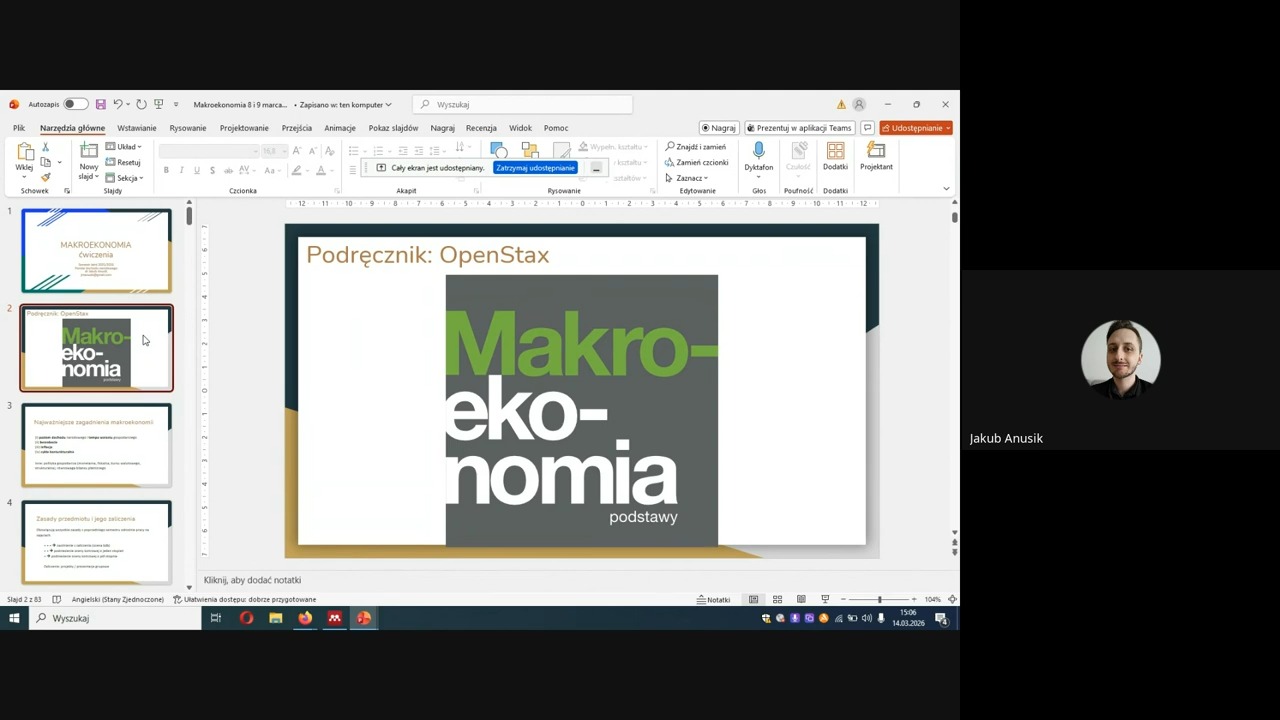Switch to slide sorter view in status bar
Image resolution: width=1280 pixels, height=720 pixels.
[x=777, y=599]
